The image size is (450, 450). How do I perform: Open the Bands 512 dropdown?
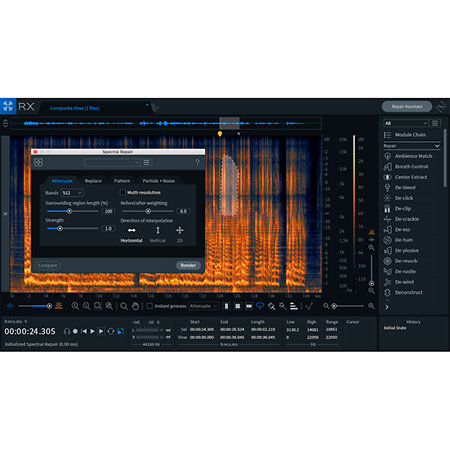[x=72, y=193]
